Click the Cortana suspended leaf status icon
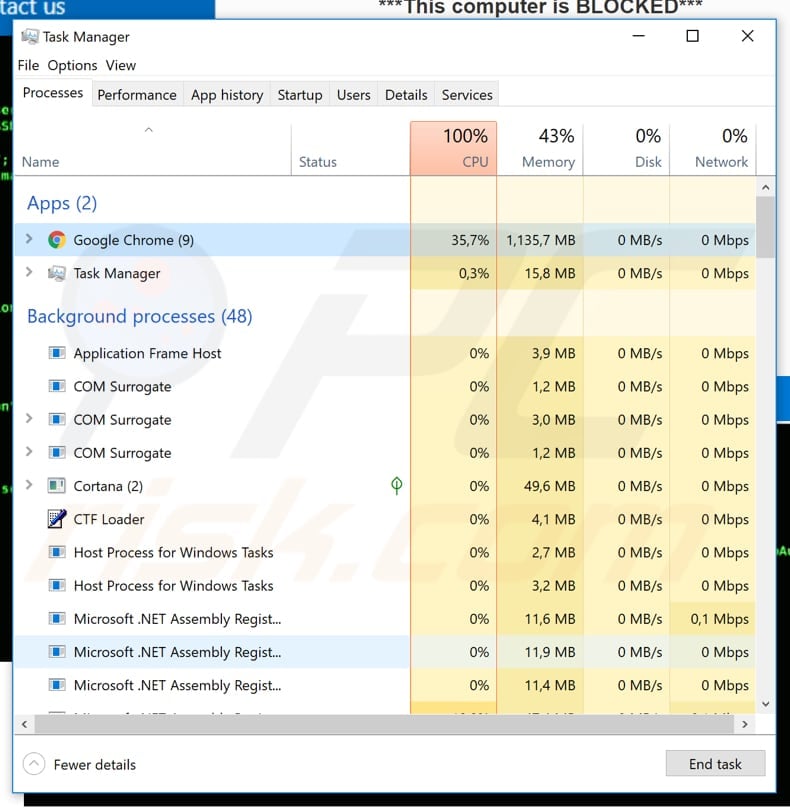Viewport: 790px width, 809px height. (x=396, y=486)
